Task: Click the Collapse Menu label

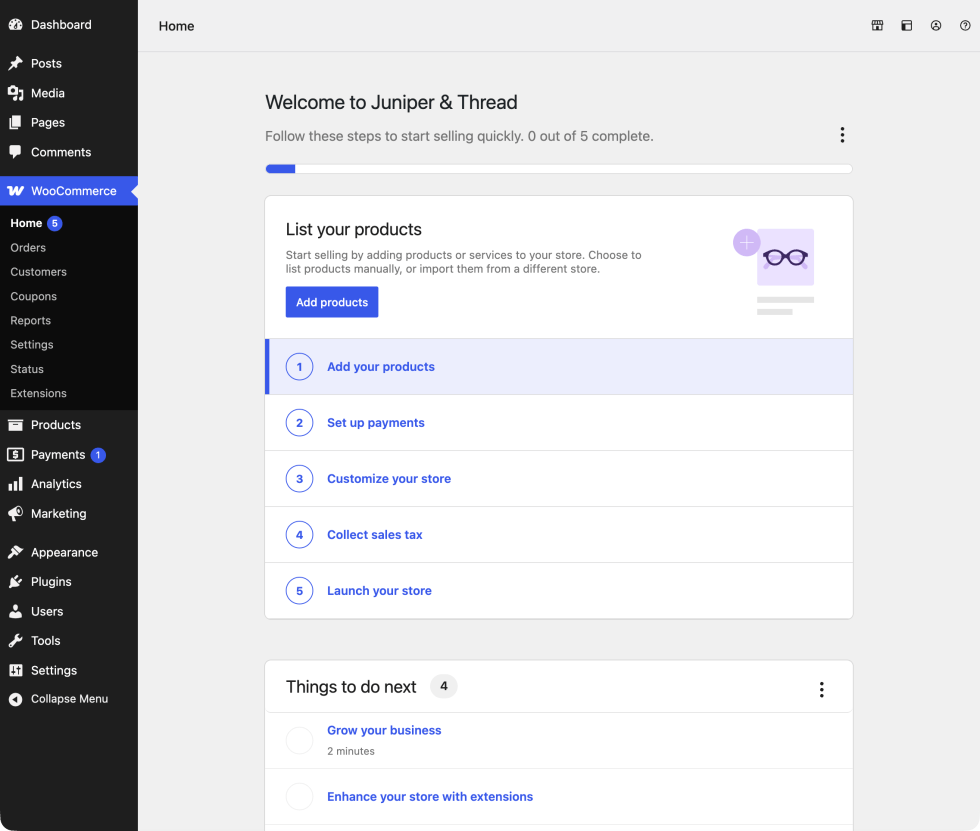Action: 69,699
